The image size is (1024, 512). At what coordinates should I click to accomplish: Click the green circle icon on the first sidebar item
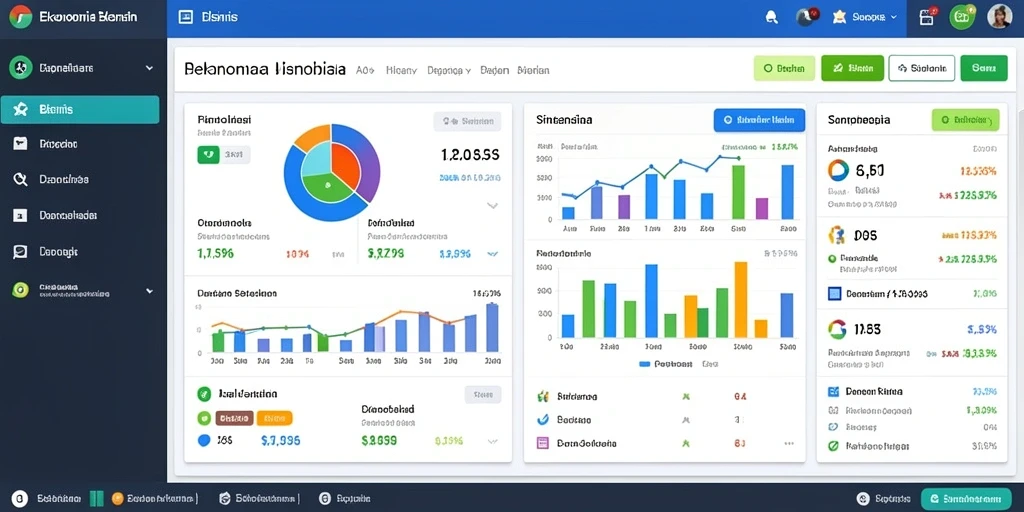(21, 67)
